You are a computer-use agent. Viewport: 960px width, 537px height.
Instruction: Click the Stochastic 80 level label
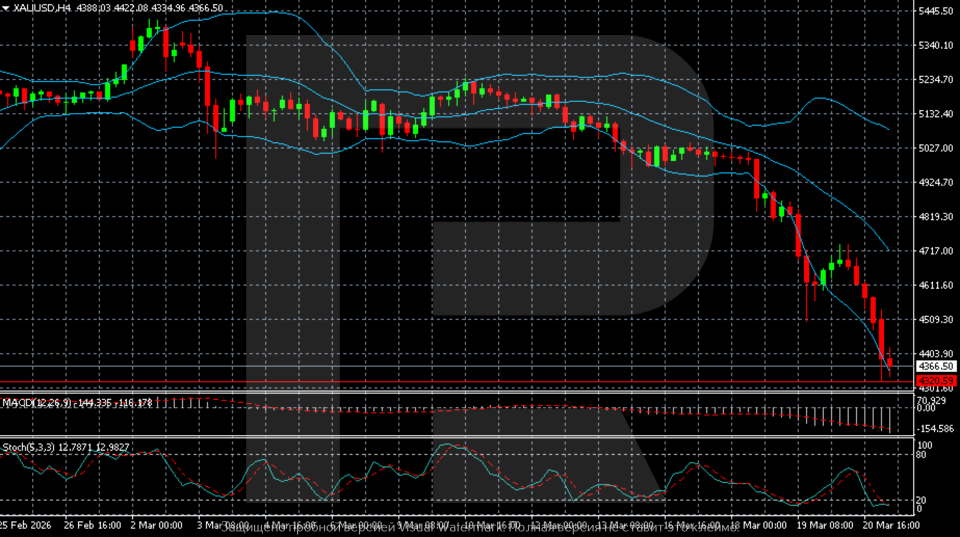pyautogui.click(x=924, y=454)
